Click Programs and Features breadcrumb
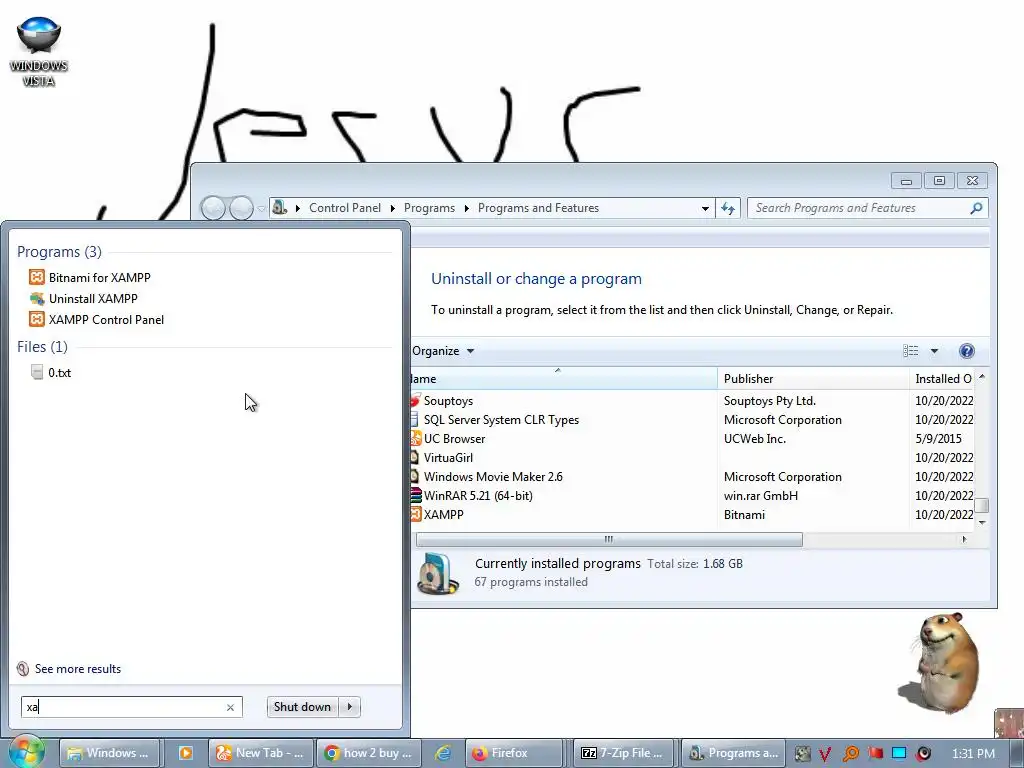 (538, 208)
